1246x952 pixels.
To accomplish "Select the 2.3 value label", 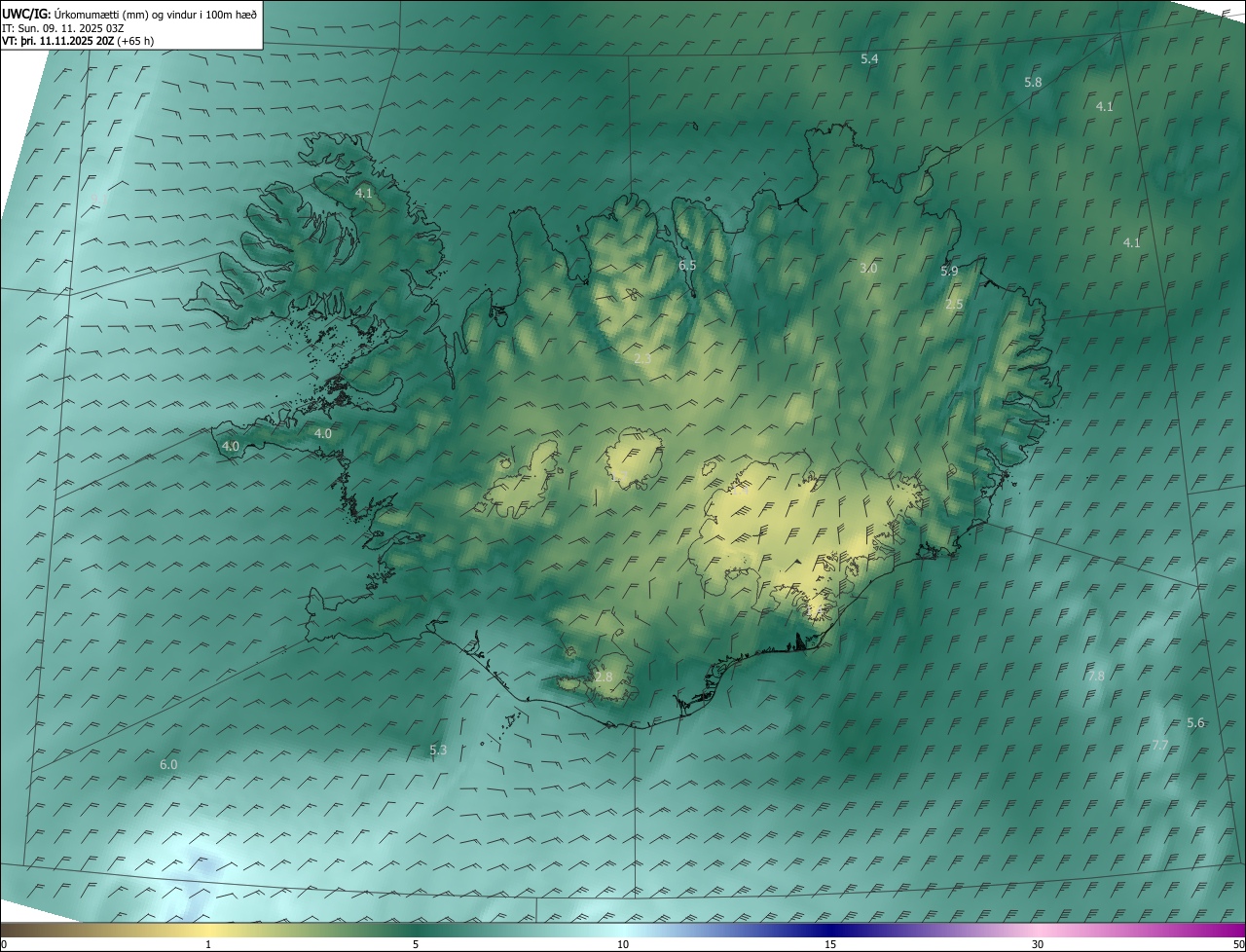I will 642,359.
